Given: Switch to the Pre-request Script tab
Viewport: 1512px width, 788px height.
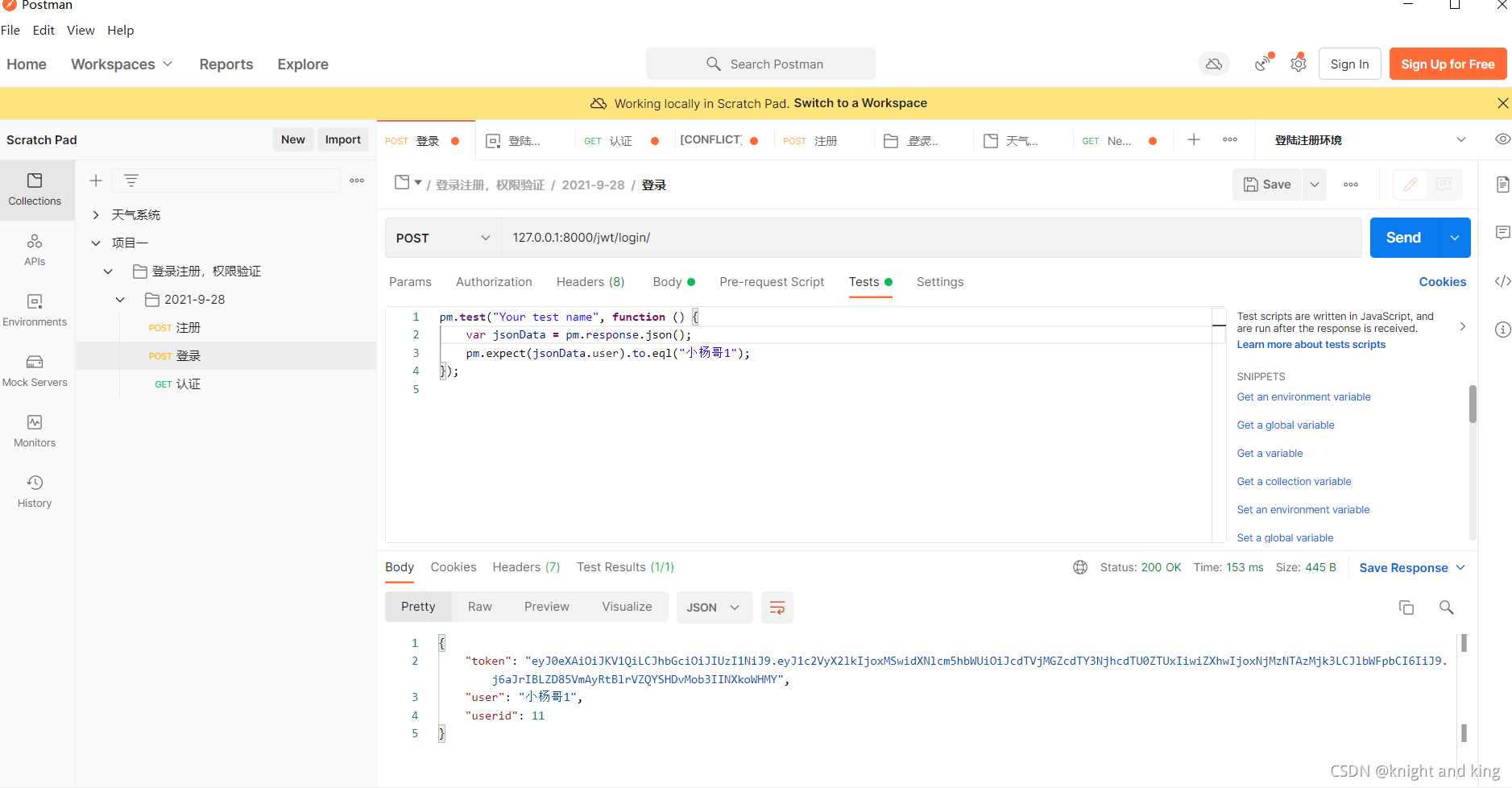Looking at the screenshot, I should [772, 281].
